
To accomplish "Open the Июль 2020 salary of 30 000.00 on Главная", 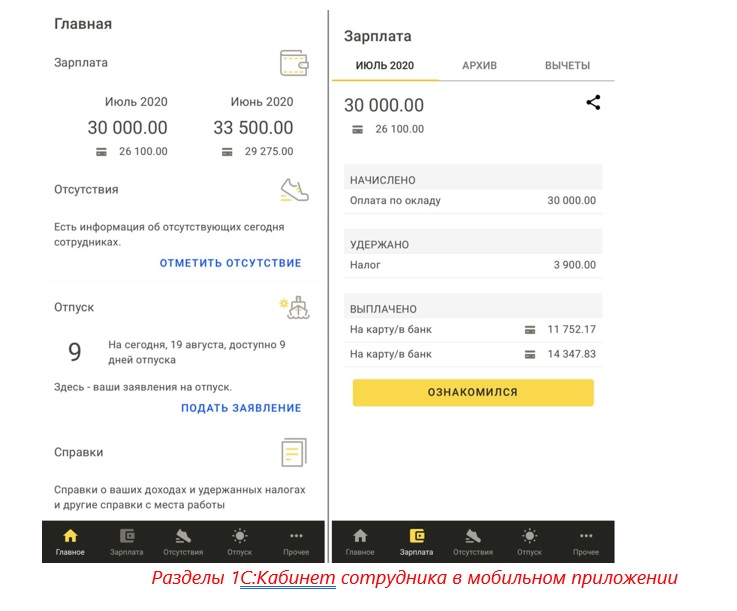I will pyautogui.click(x=127, y=127).
